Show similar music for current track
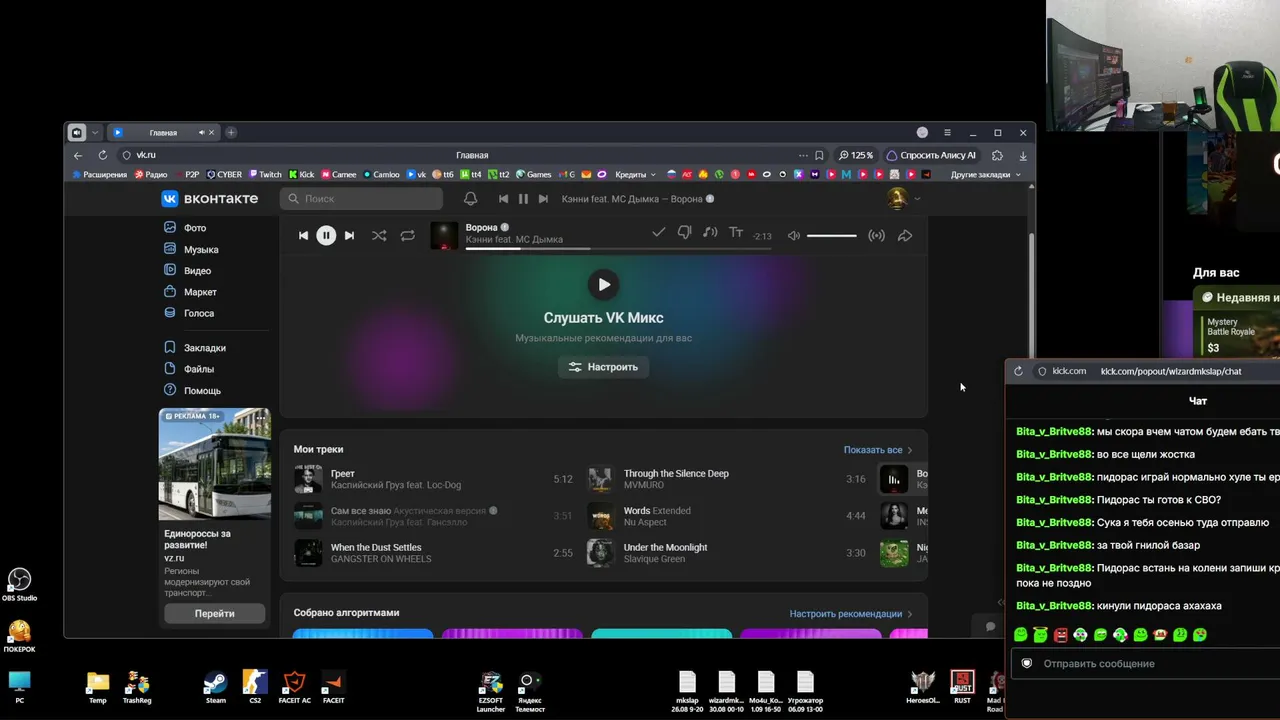 710,233
